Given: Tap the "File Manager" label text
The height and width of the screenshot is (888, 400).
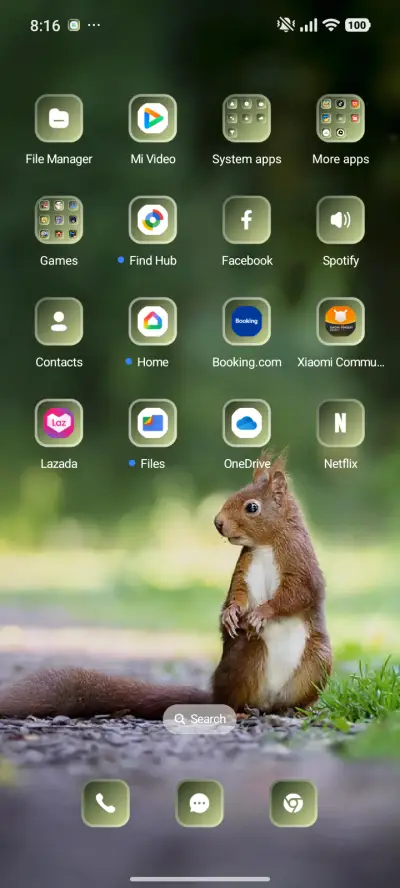Looking at the screenshot, I should pyautogui.click(x=59, y=159).
